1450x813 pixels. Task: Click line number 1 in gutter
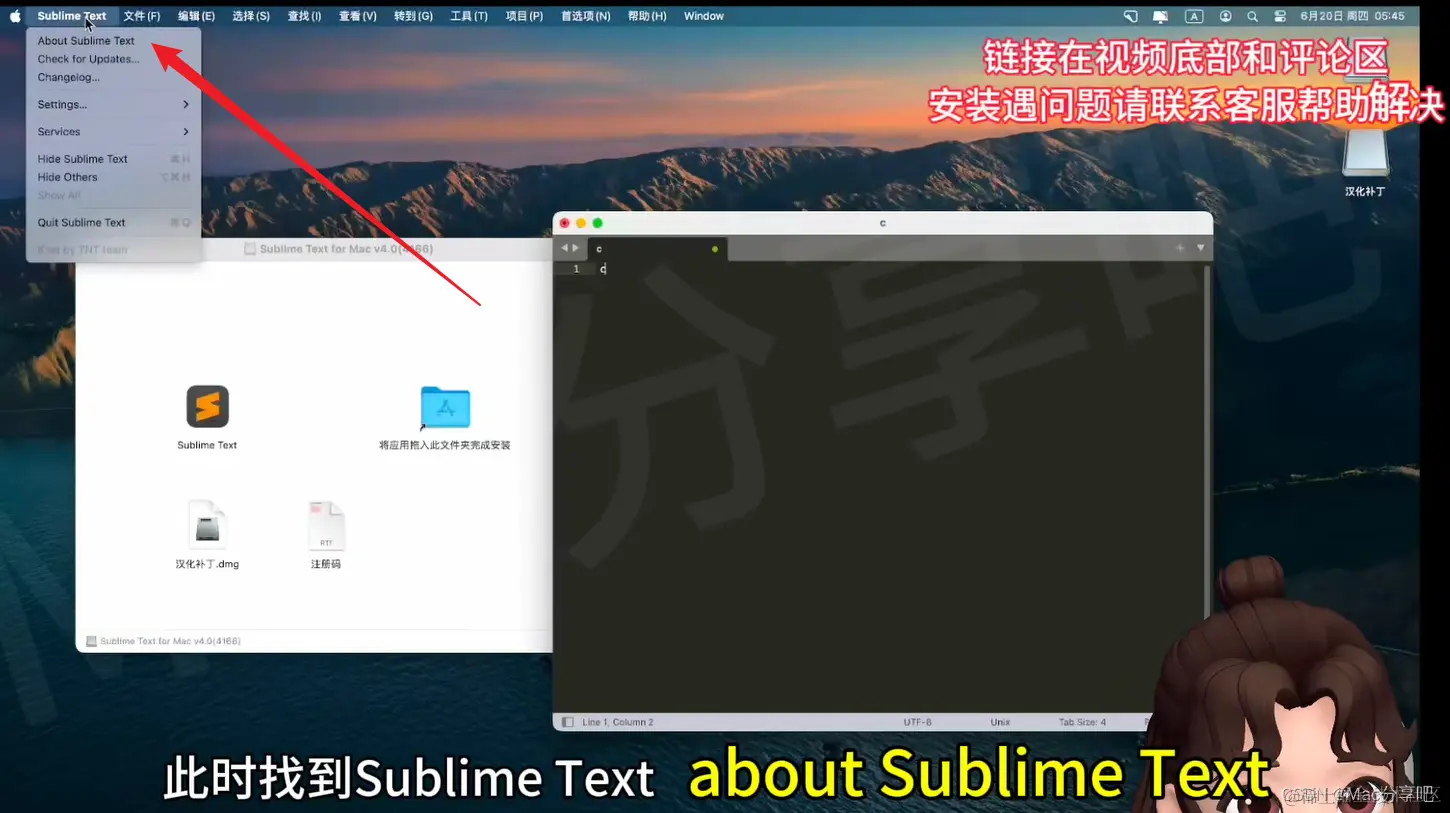click(576, 269)
